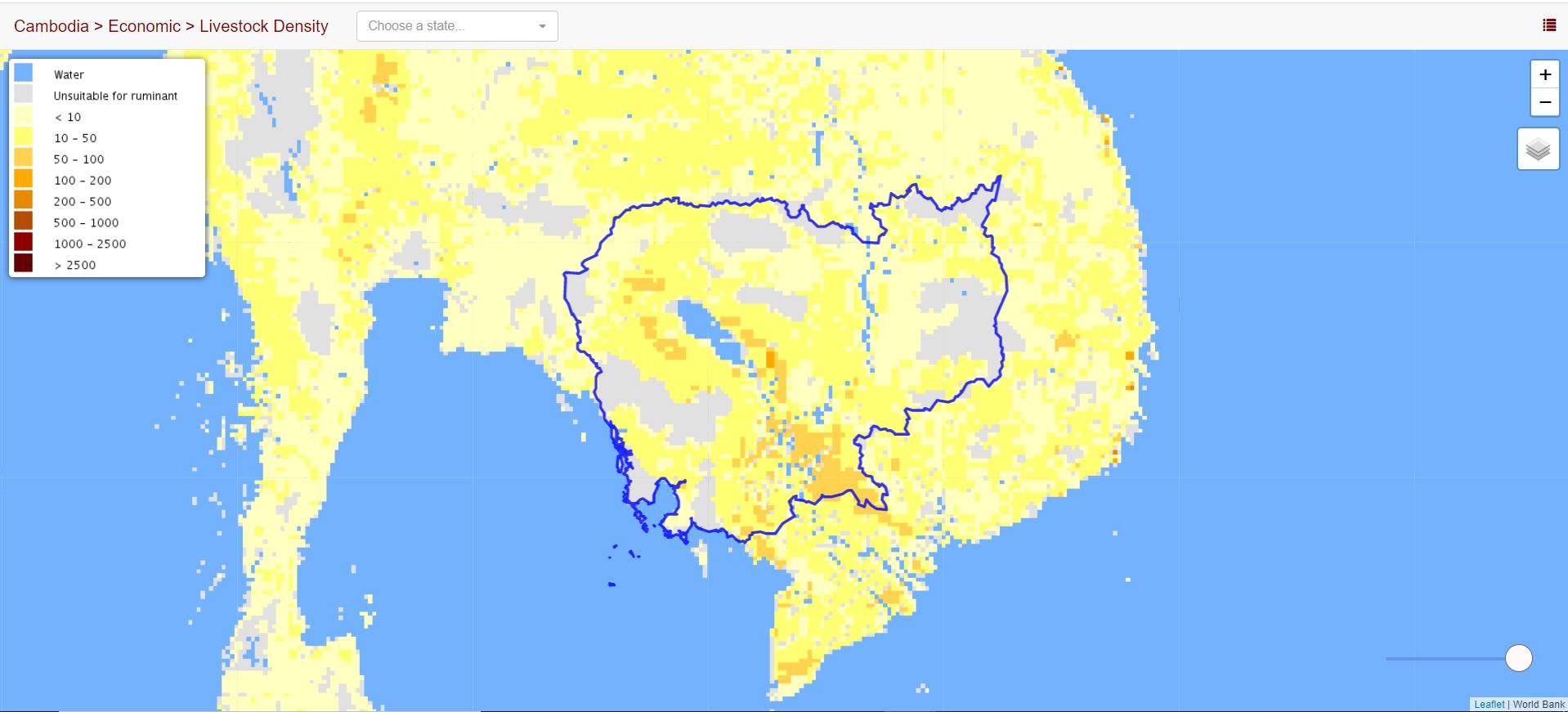Click the '> 2500' dark red swatch
The height and width of the screenshot is (712, 1568).
23,264
